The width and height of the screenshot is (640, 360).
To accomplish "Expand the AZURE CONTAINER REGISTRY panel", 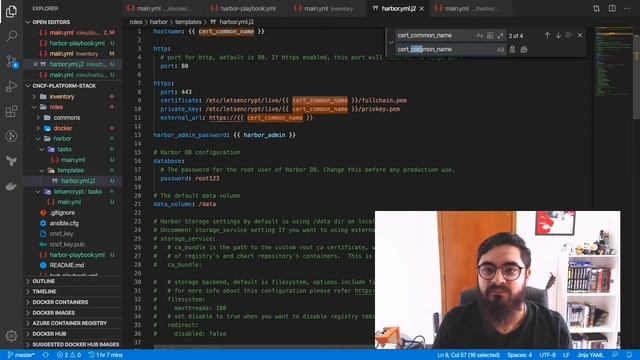I will coord(73,323).
